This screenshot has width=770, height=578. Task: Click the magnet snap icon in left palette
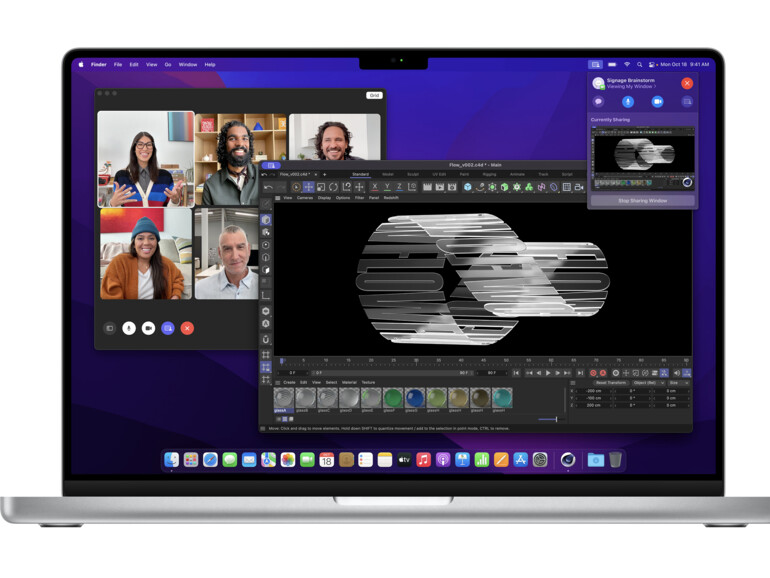coord(266,339)
